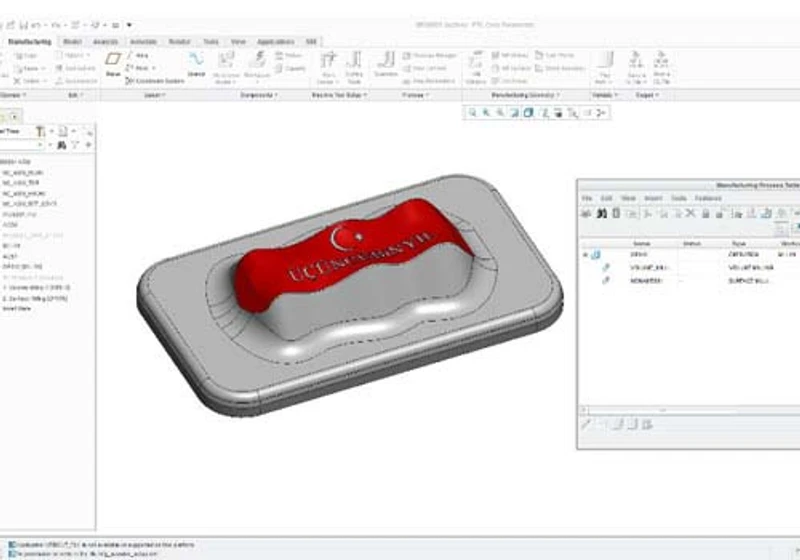This screenshot has height=560, width=800.
Task: Click the Point datum tool
Action: [x=139, y=68]
